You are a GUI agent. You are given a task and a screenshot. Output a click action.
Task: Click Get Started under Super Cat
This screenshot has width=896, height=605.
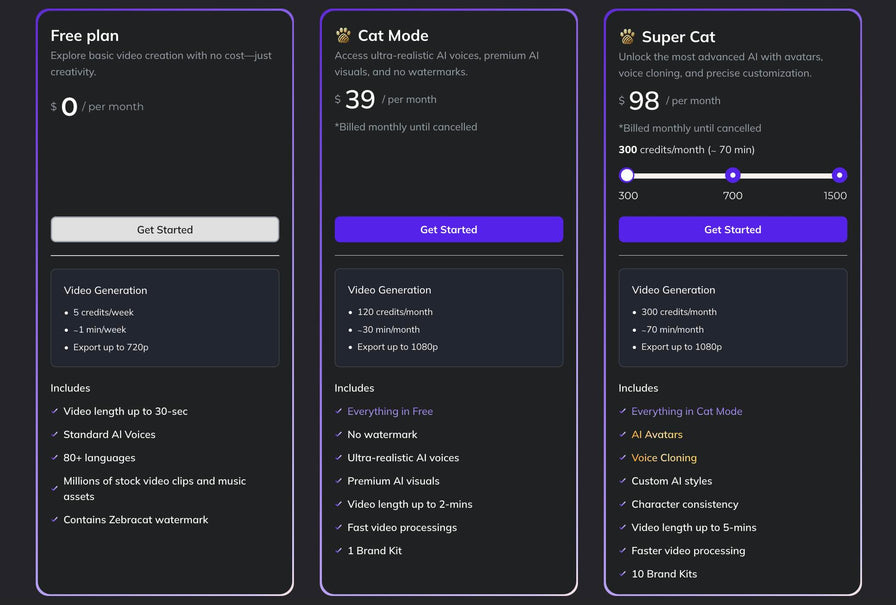click(733, 230)
